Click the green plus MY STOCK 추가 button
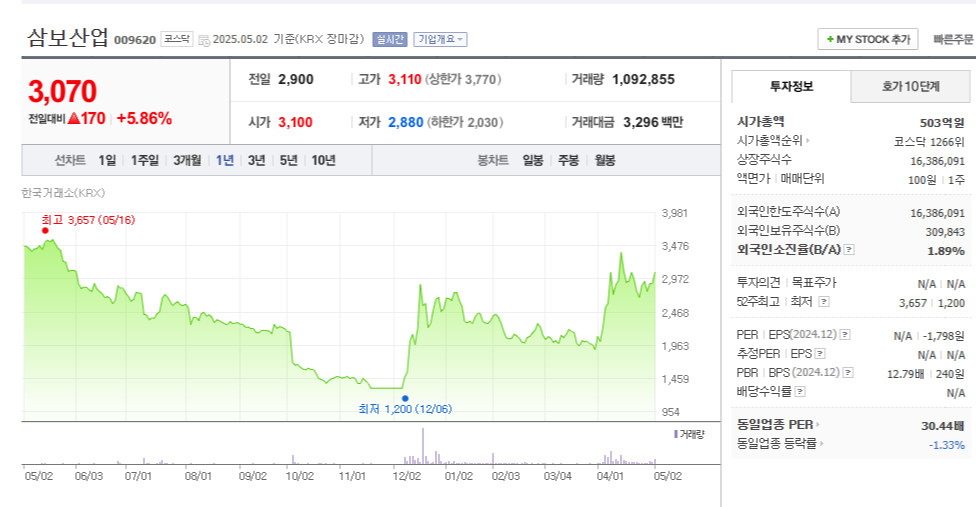Image resolution: width=976 pixels, height=507 pixels. (x=867, y=39)
